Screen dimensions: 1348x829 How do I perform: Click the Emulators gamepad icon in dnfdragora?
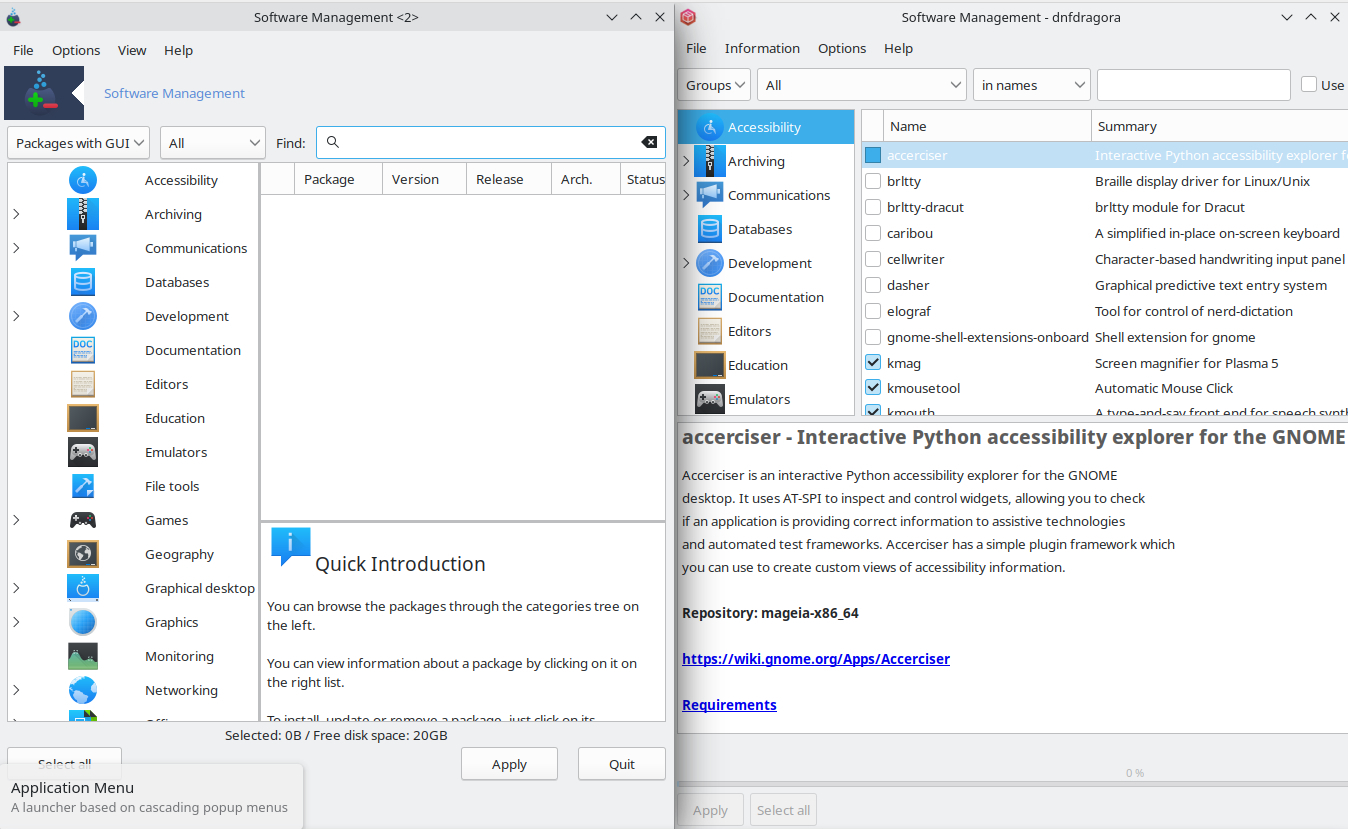[x=710, y=399]
